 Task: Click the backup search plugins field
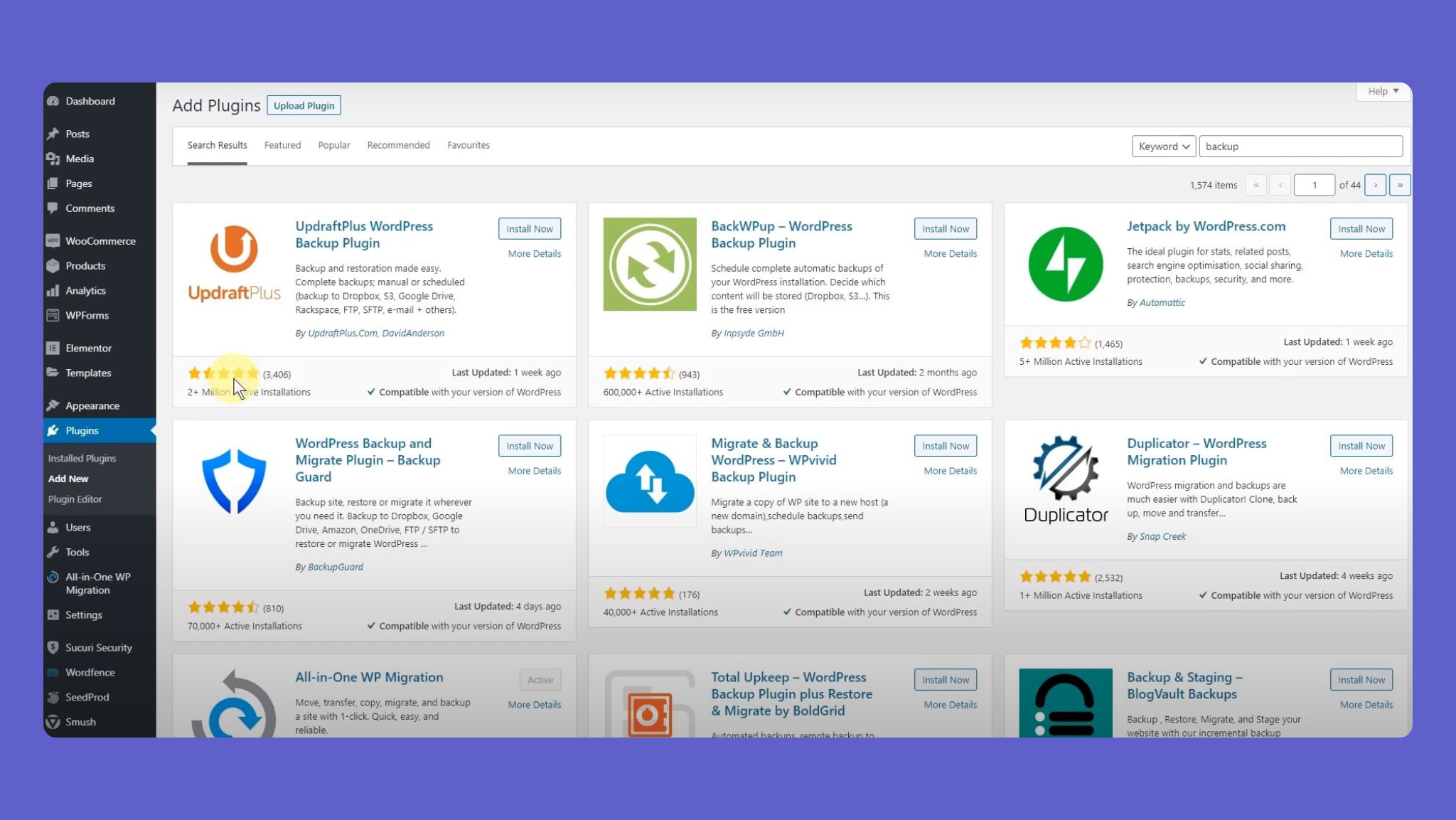(x=1301, y=147)
